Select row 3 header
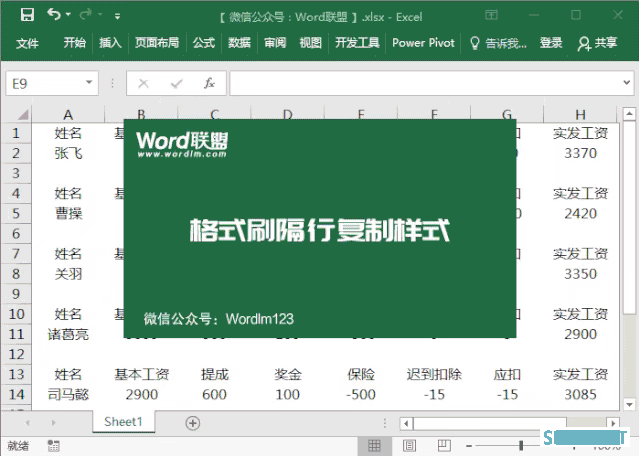The height and width of the screenshot is (456, 639). [x=16, y=173]
